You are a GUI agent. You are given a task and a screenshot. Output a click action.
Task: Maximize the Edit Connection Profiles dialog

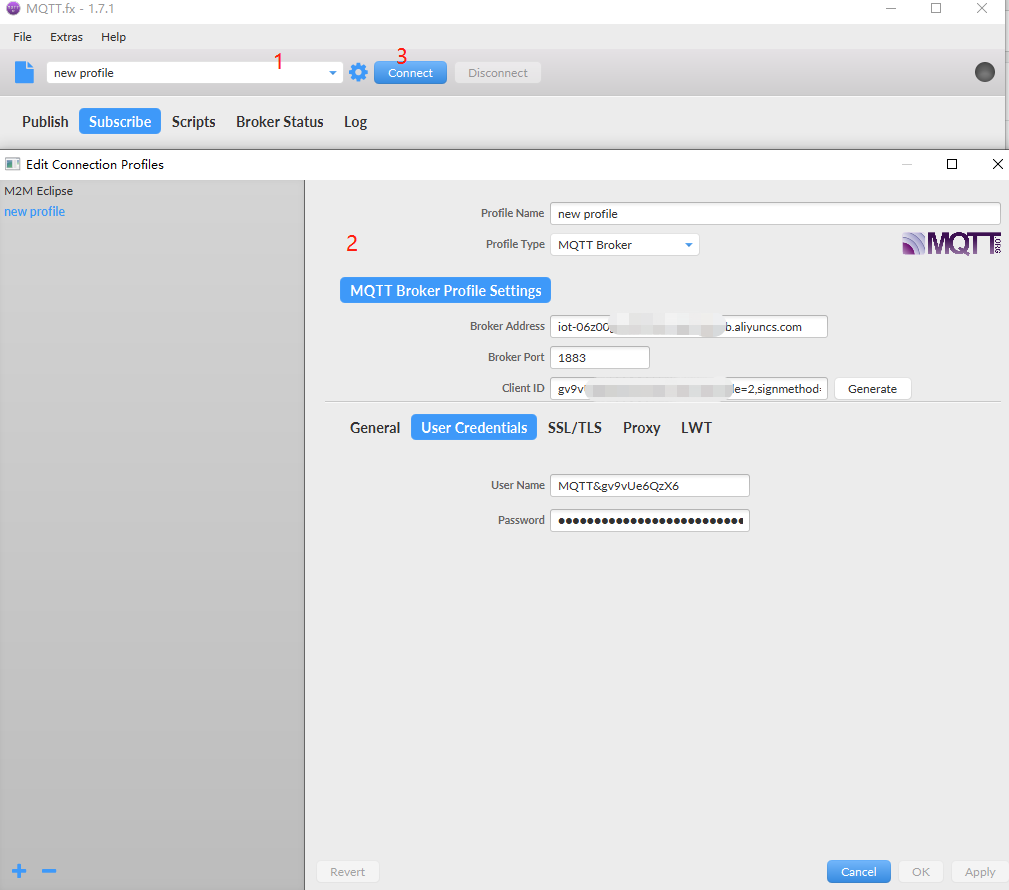(x=952, y=164)
